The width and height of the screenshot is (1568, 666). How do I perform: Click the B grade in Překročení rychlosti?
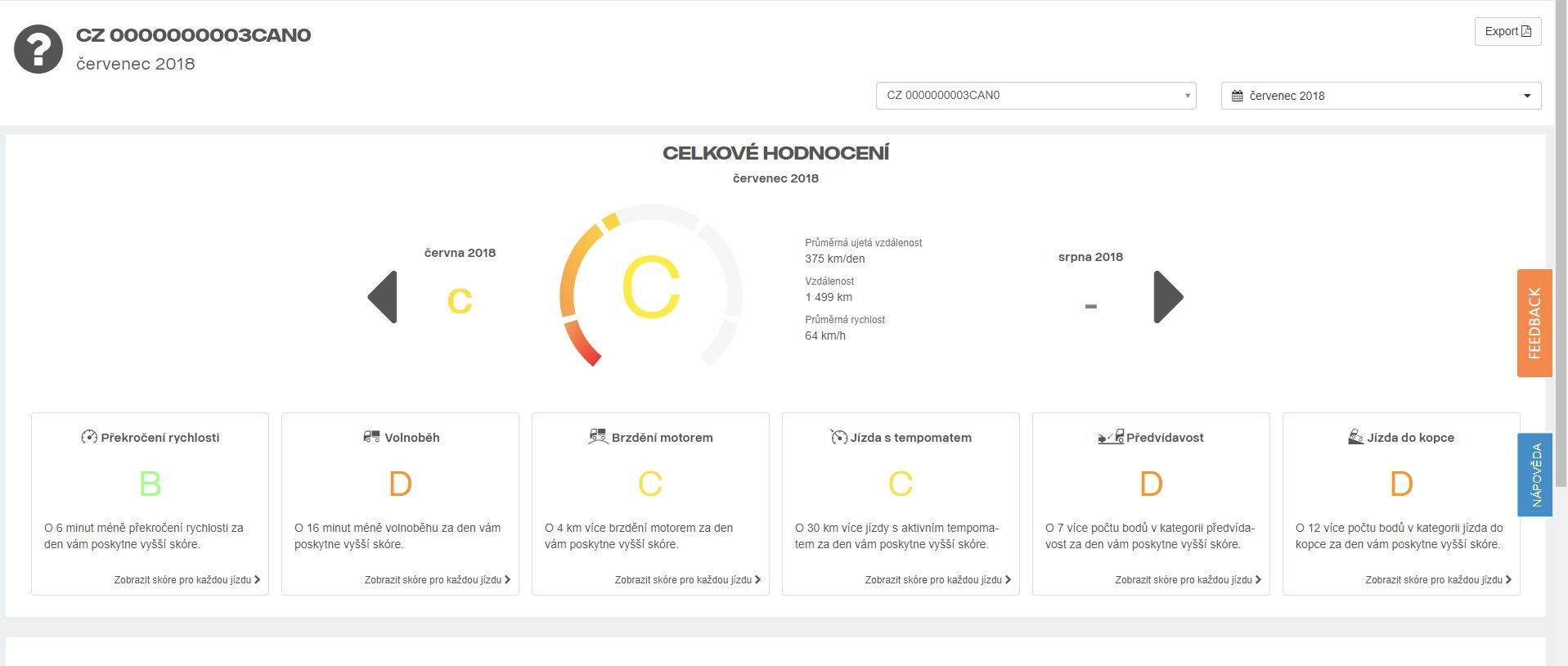[x=150, y=484]
